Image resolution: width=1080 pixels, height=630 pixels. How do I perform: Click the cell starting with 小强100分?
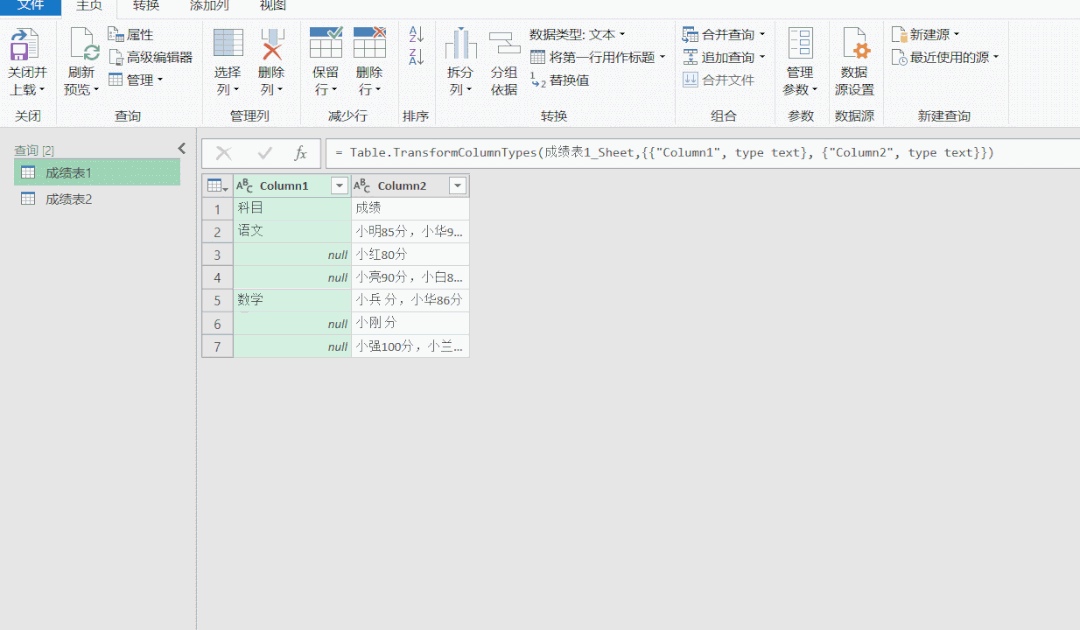410,346
